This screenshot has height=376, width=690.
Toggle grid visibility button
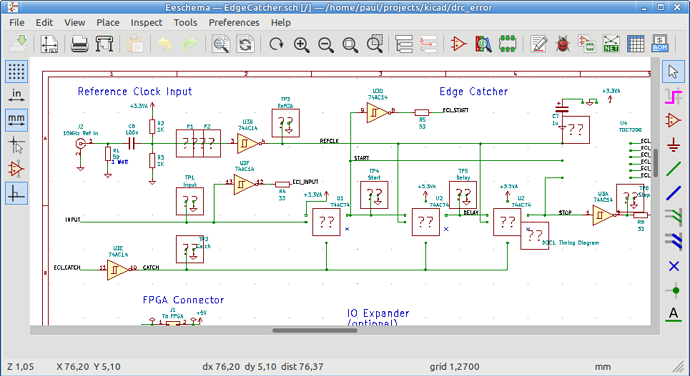pos(16,71)
